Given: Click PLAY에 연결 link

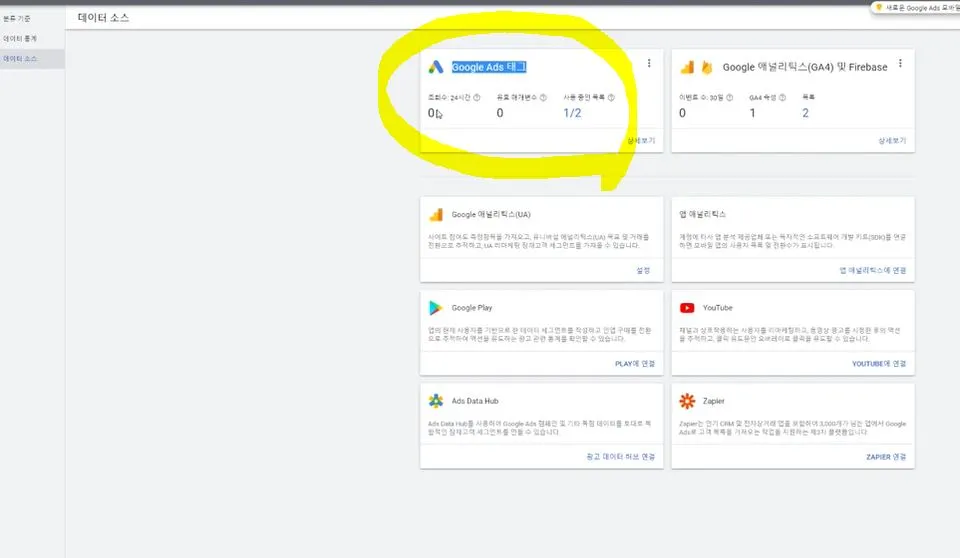Looking at the screenshot, I should [635, 363].
